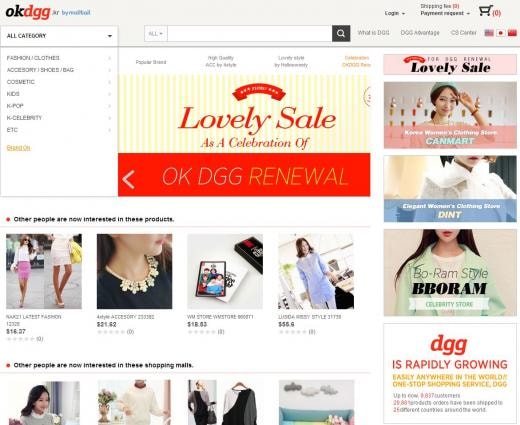Select the Popular Brand banner tab
The height and width of the screenshot is (425, 520).
(x=151, y=62)
